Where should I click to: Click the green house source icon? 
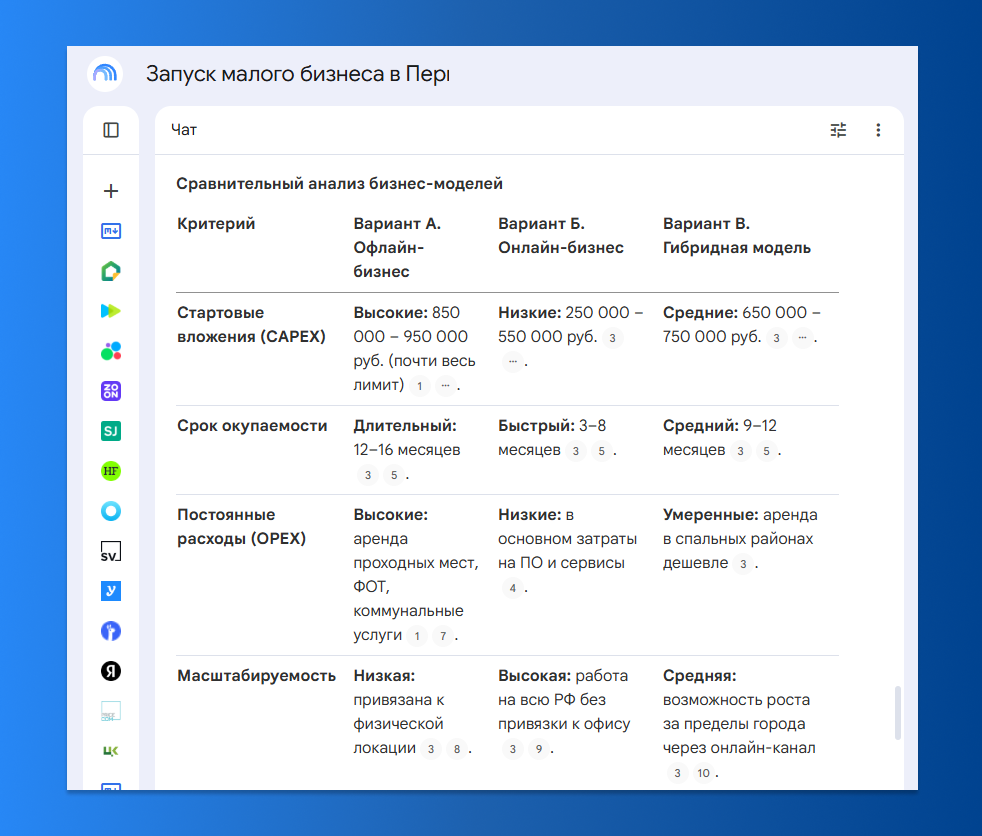111,271
